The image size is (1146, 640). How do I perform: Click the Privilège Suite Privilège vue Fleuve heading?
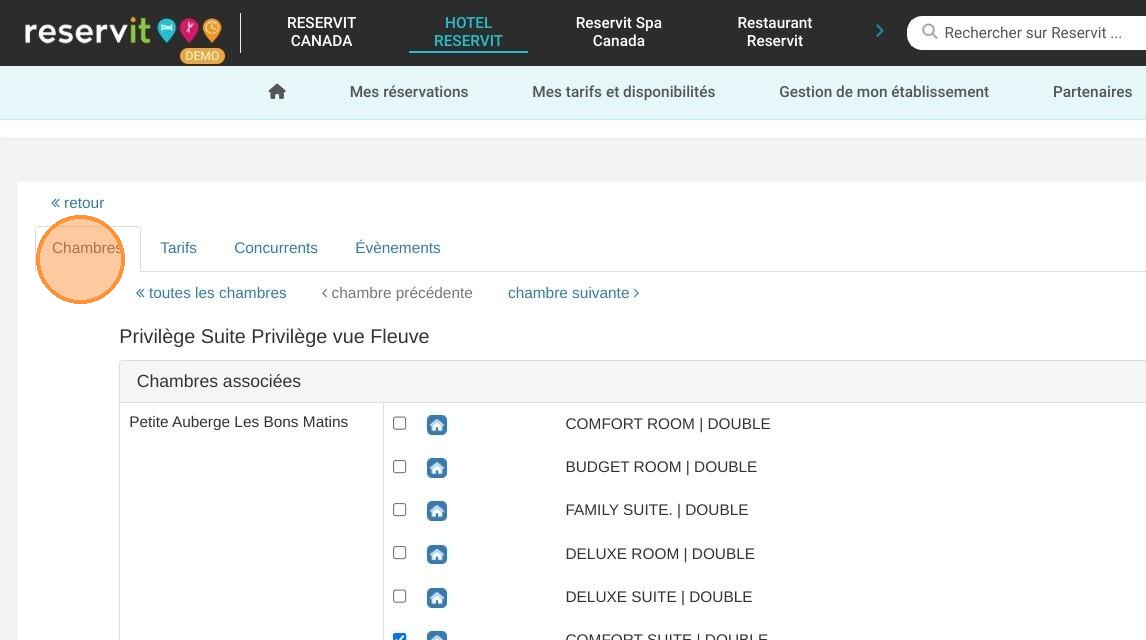click(274, 337)
